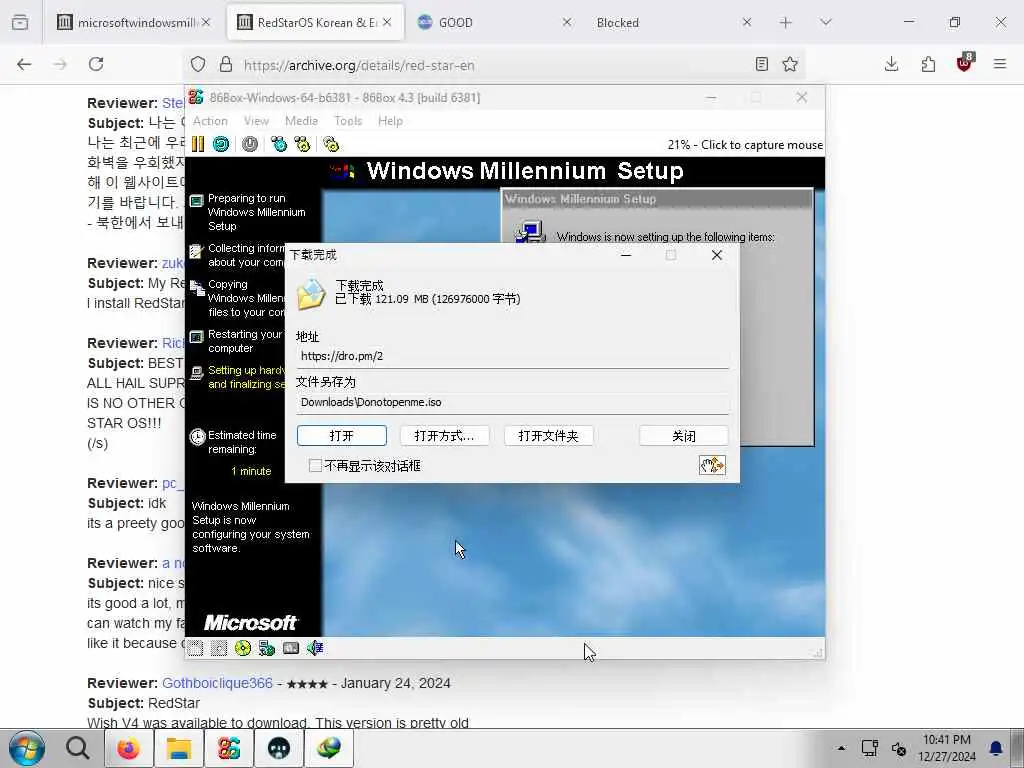This screenshot has height=768, width=1024.
Task: Open 86Box settings icon in toolbar
Action: pyautogui.click(x=330, y=144)
